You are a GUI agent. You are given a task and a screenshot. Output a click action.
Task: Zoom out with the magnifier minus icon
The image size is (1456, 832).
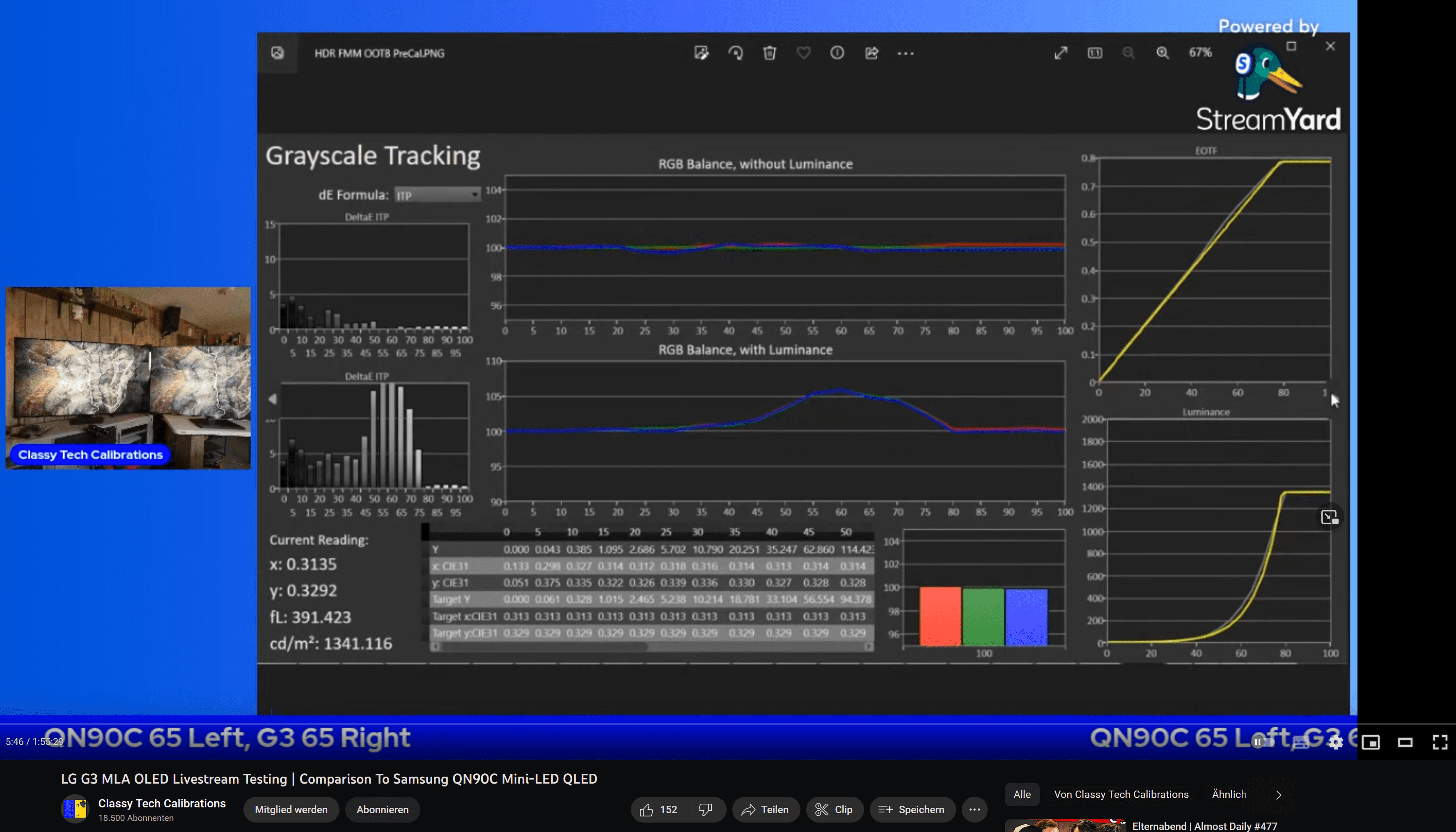1128,53
